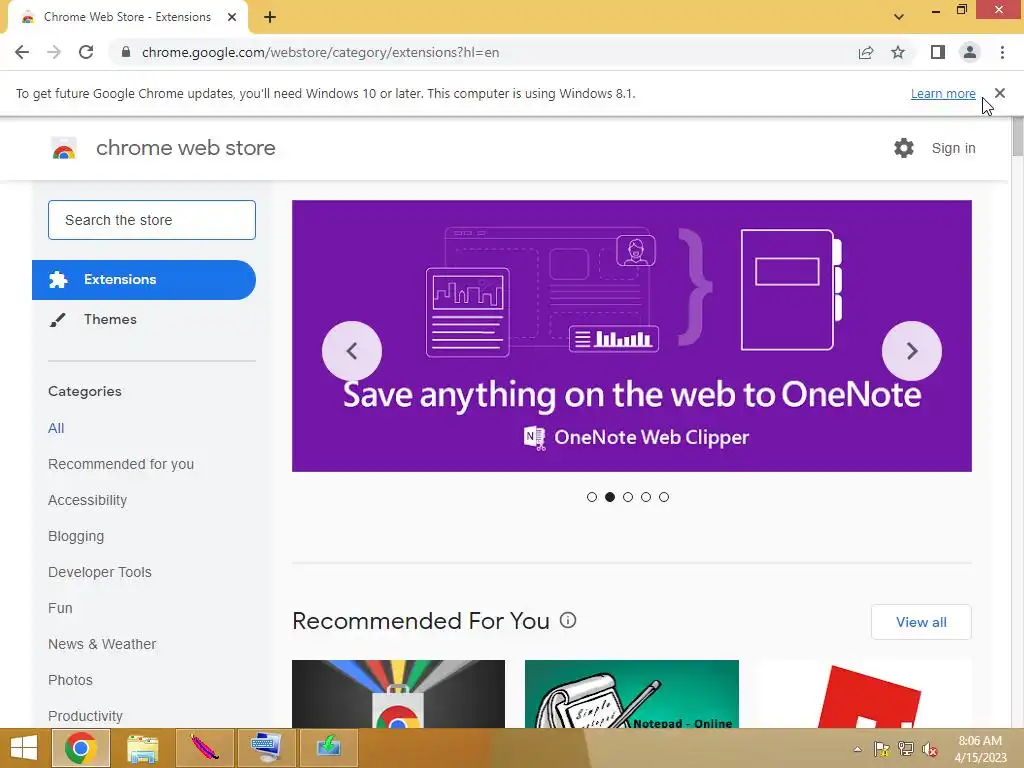The height and width of the screenshot is (768, 1024).
Task: Open the Chrome shopping bag extension card
Action: 398,694
